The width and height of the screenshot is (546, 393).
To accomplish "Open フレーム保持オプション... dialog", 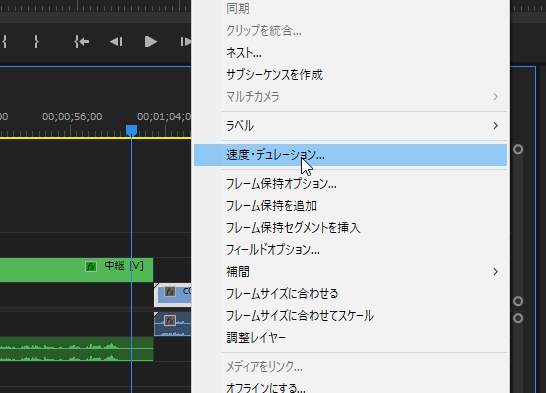I will pyautogui.click(x=350, y=184).
